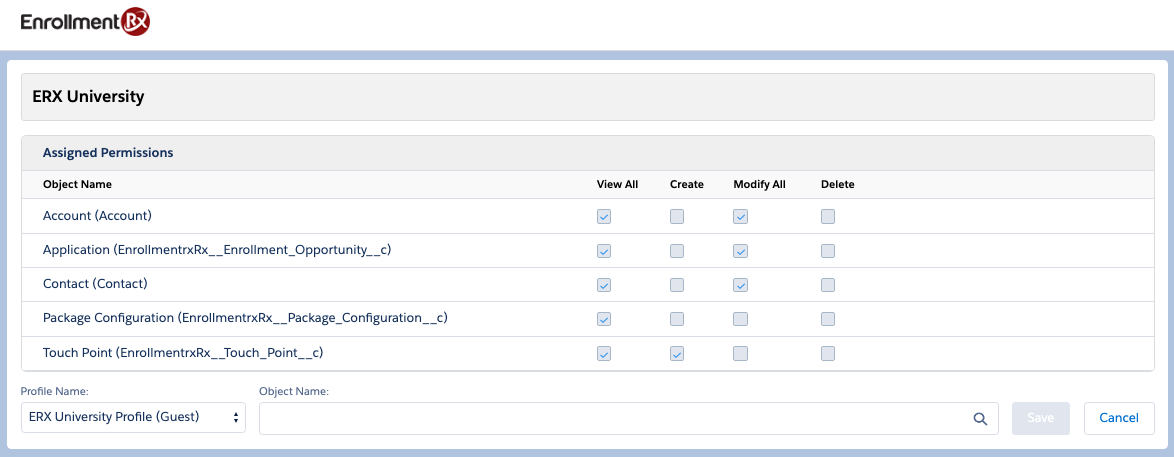
Task: Check Delete for Contact object
Action: 828,285
